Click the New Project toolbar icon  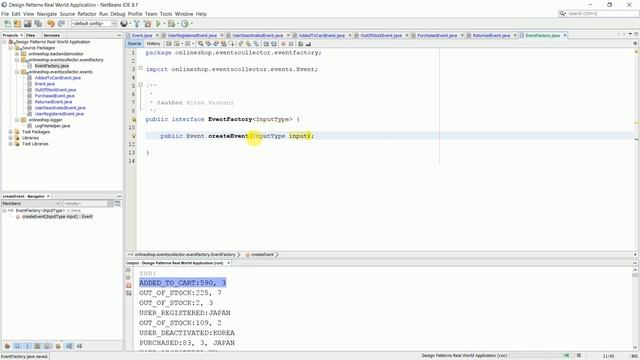point(17,24)
